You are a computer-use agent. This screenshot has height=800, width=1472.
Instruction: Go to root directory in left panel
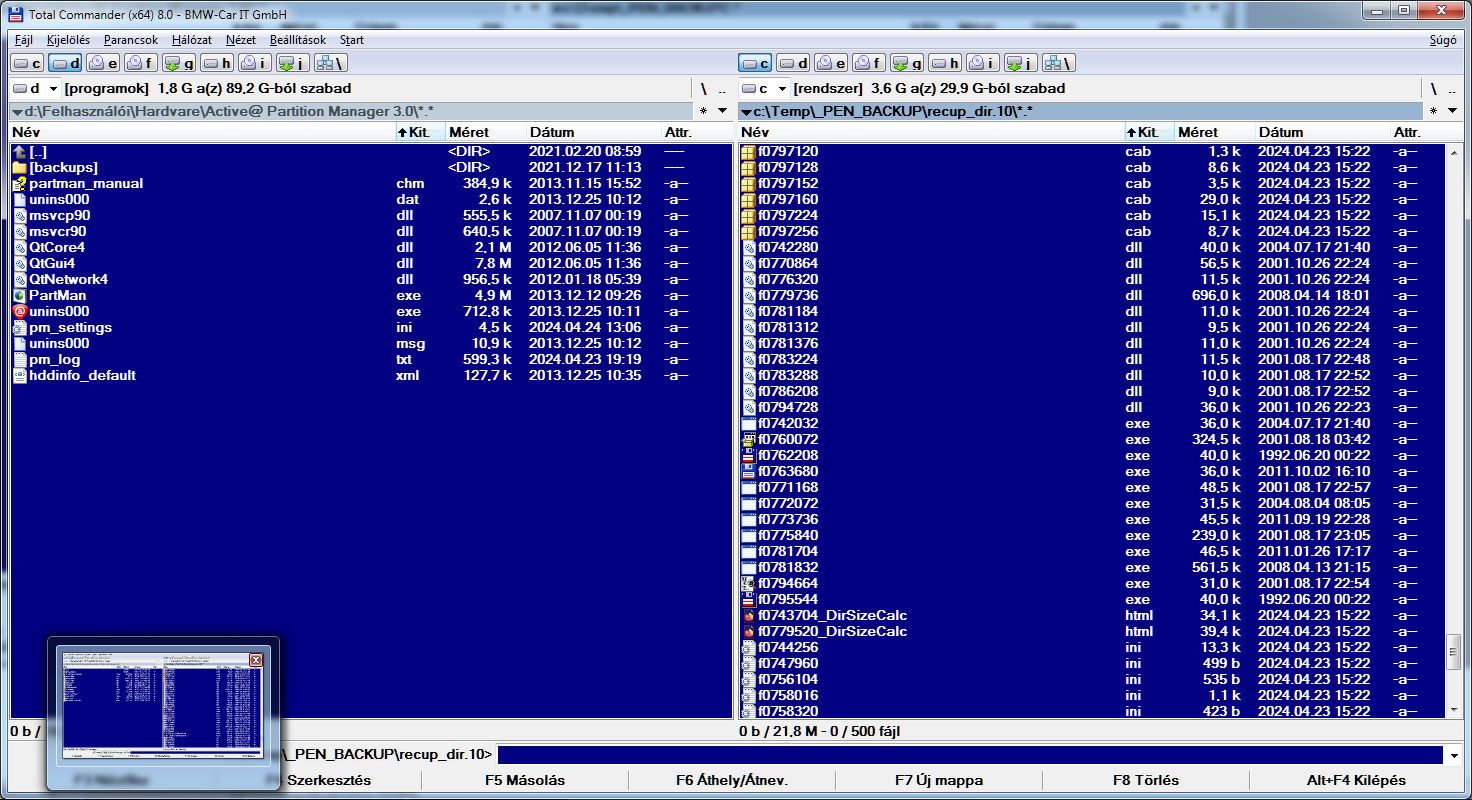(703, 89)
